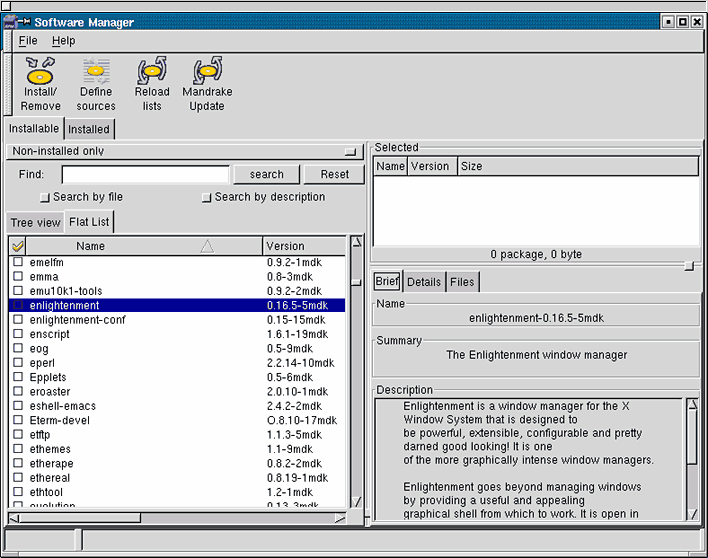Open the Details tab
The image size is (708, 558).
(424, 282)
